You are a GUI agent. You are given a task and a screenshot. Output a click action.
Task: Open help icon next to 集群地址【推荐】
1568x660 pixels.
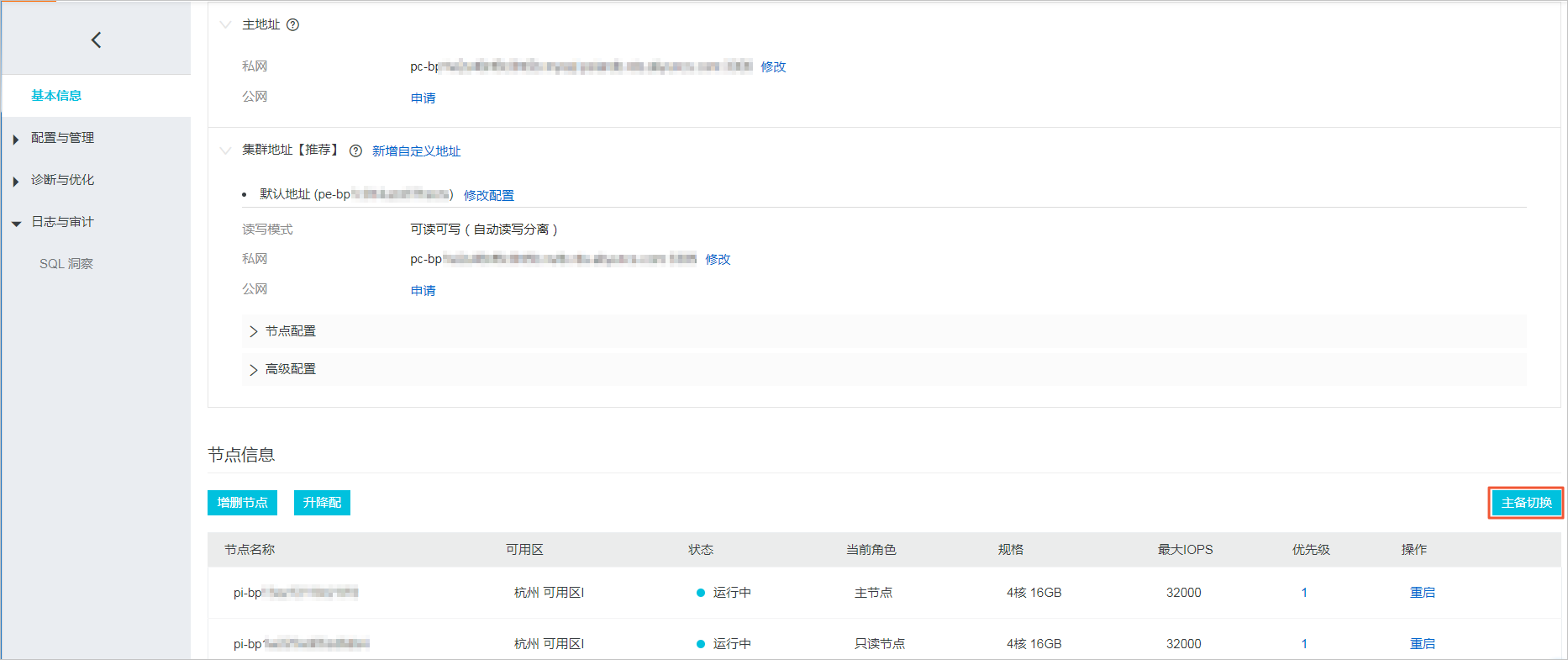pos(355,151)
